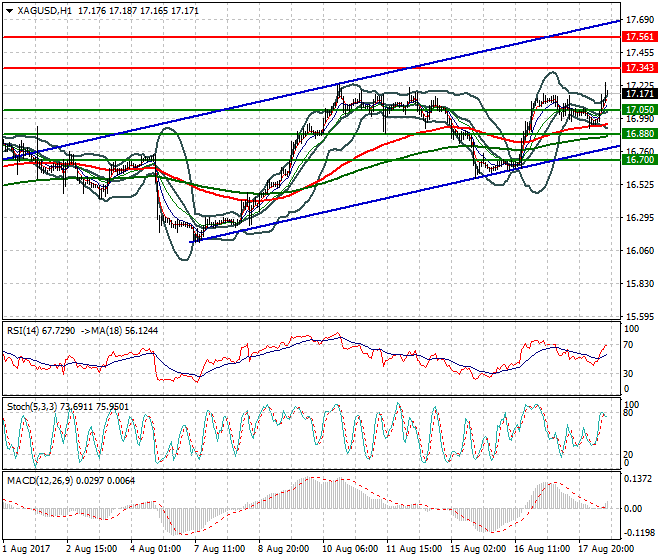660x560 pixels.
Task: Click the 16.295 price scale value
Action: coord(640,218)
